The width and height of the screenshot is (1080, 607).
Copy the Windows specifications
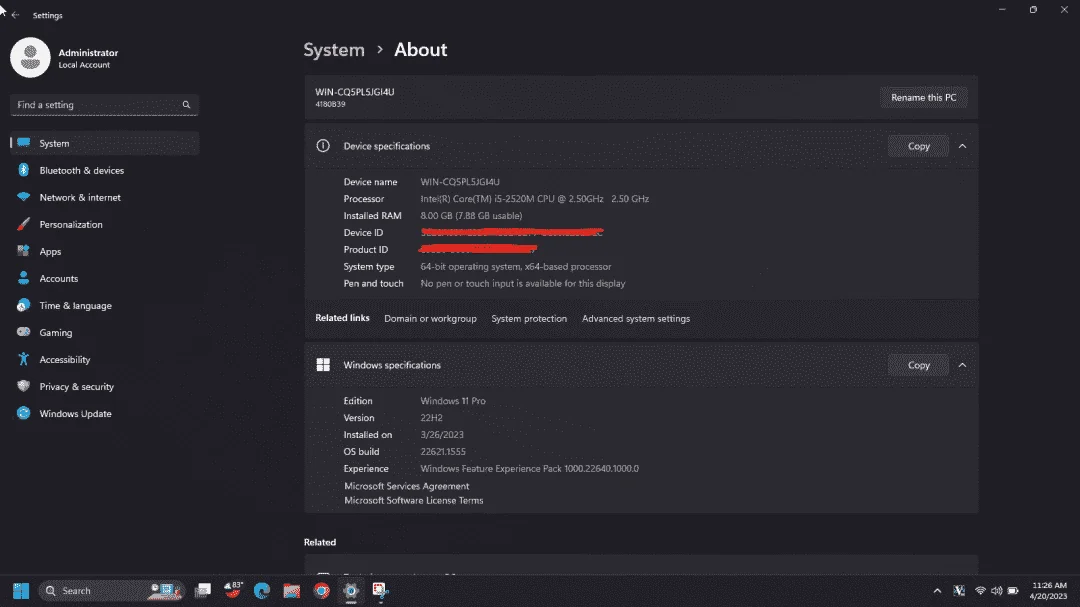(x=918, y=365)
